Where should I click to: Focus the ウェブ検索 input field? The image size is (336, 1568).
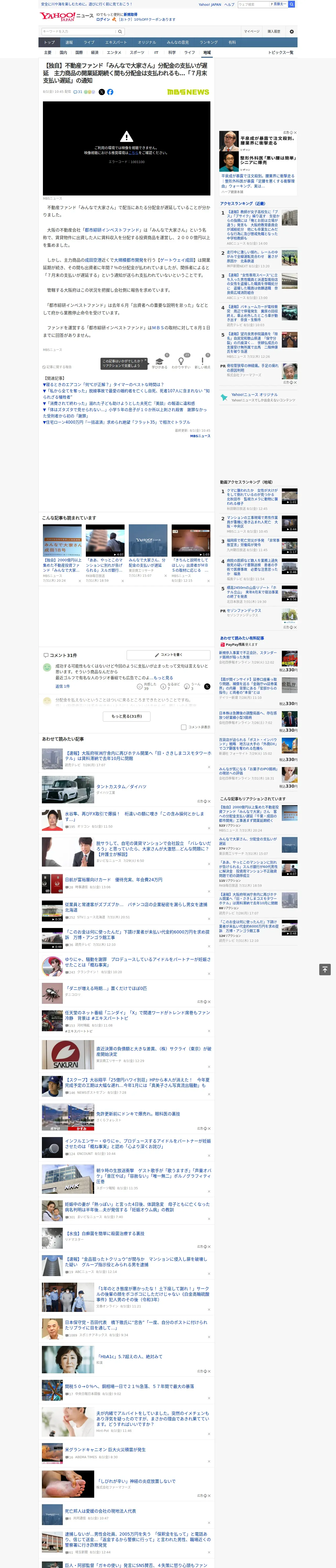tap(253, 4)
